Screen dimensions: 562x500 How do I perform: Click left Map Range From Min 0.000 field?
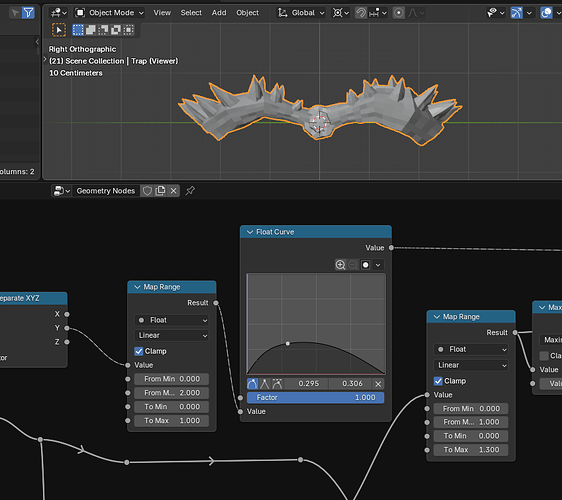coord(172,379)
